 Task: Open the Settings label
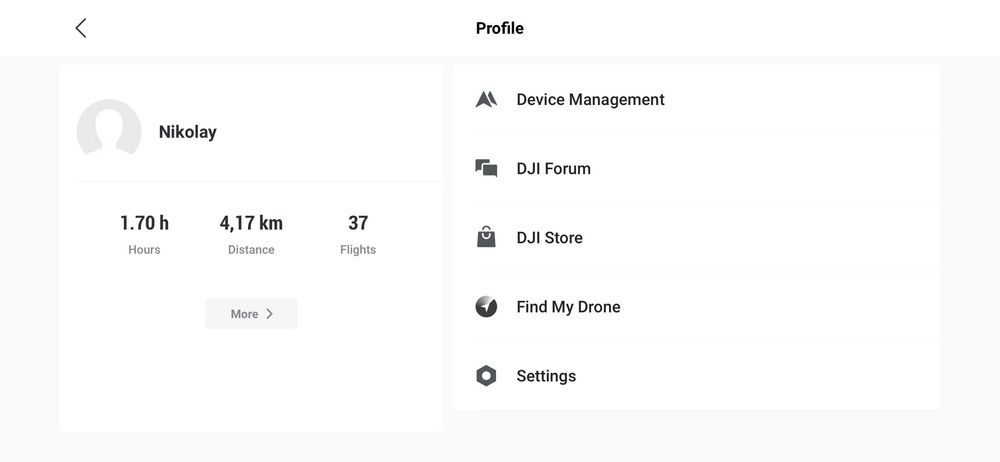coord(546,376)
